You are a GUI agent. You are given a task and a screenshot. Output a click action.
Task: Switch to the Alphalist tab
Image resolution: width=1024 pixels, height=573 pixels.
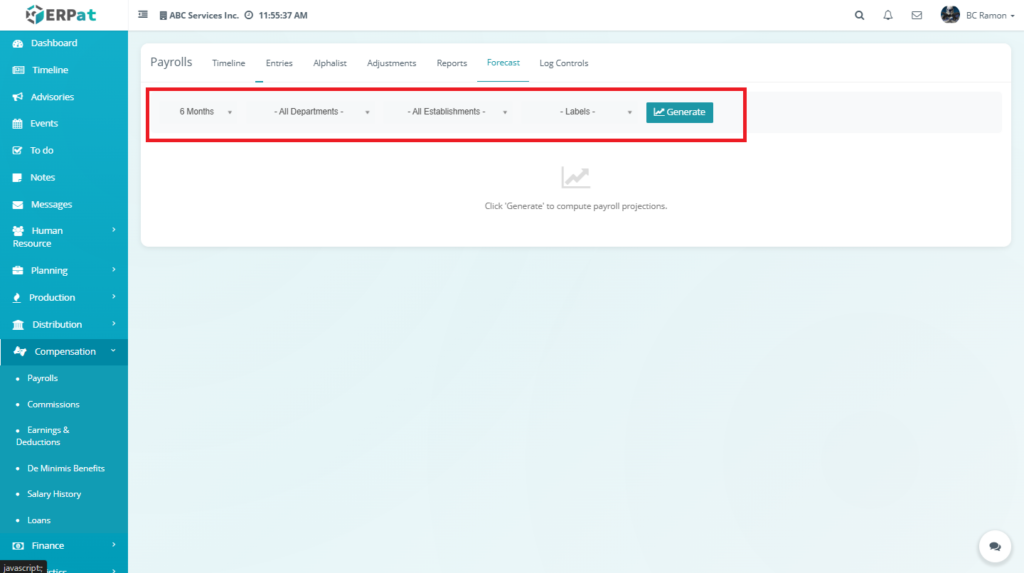click(330, 63)
